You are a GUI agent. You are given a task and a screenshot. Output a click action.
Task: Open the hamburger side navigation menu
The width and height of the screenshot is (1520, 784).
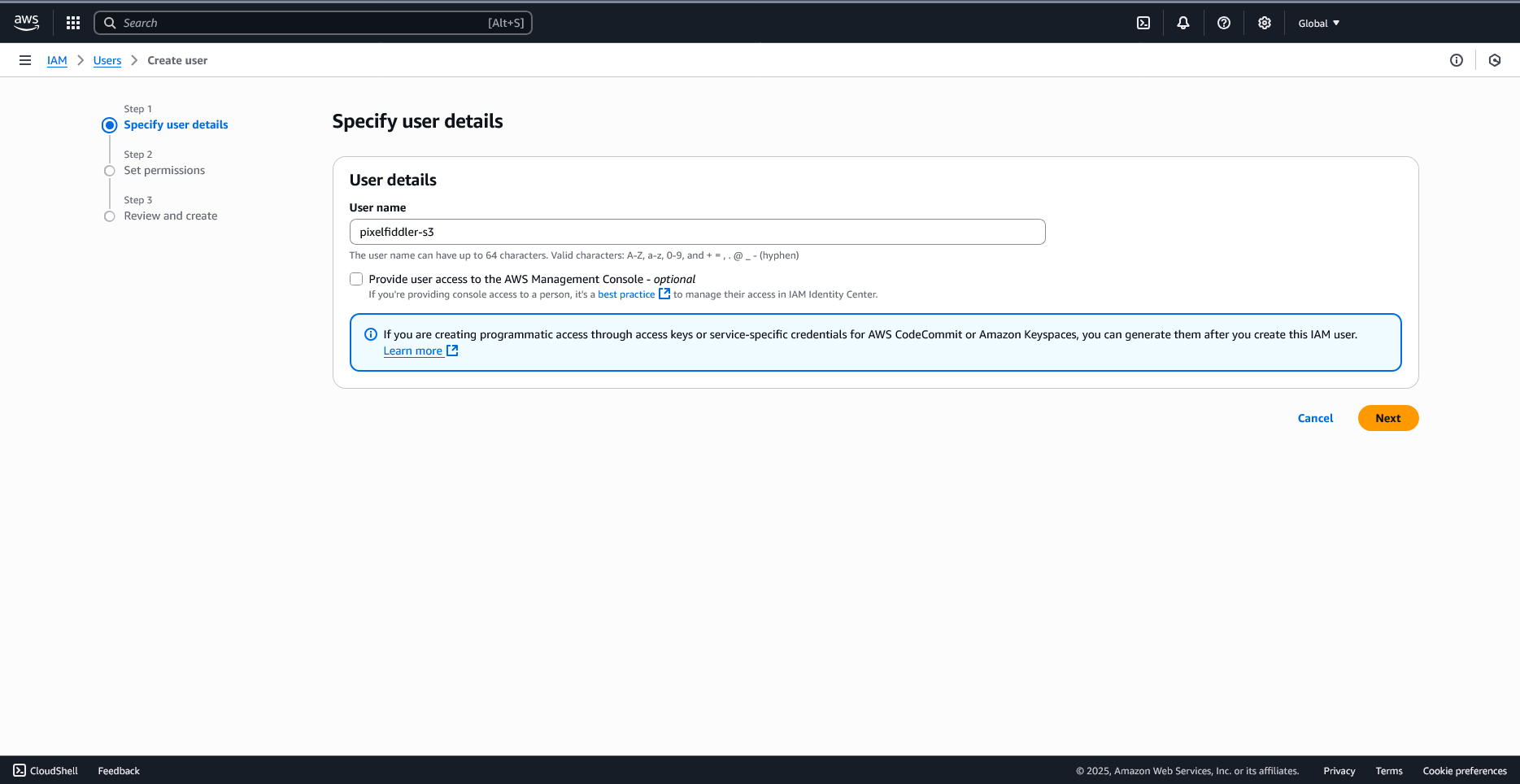25,60
